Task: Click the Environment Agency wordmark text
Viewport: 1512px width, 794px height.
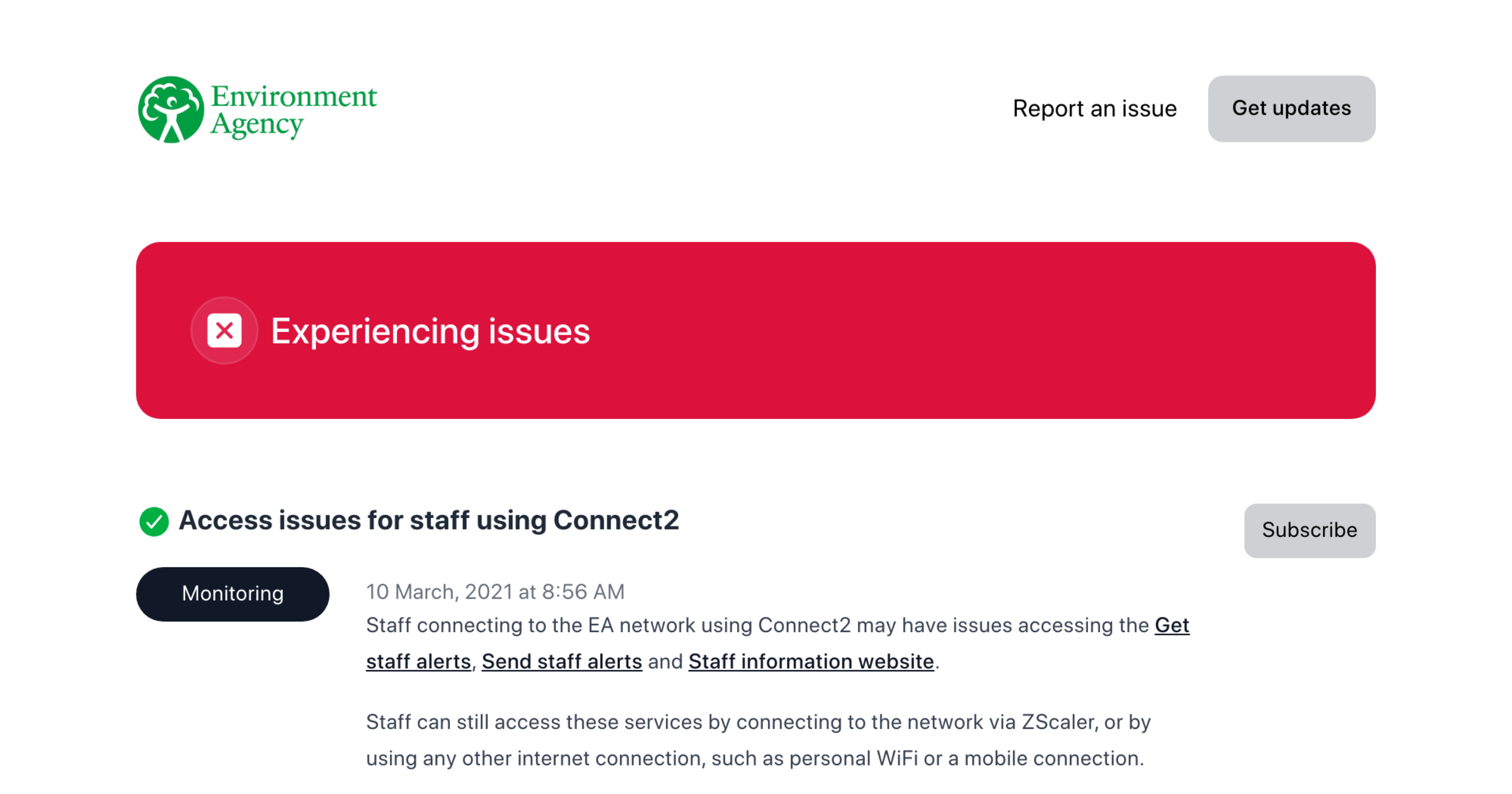Action: 294,109
